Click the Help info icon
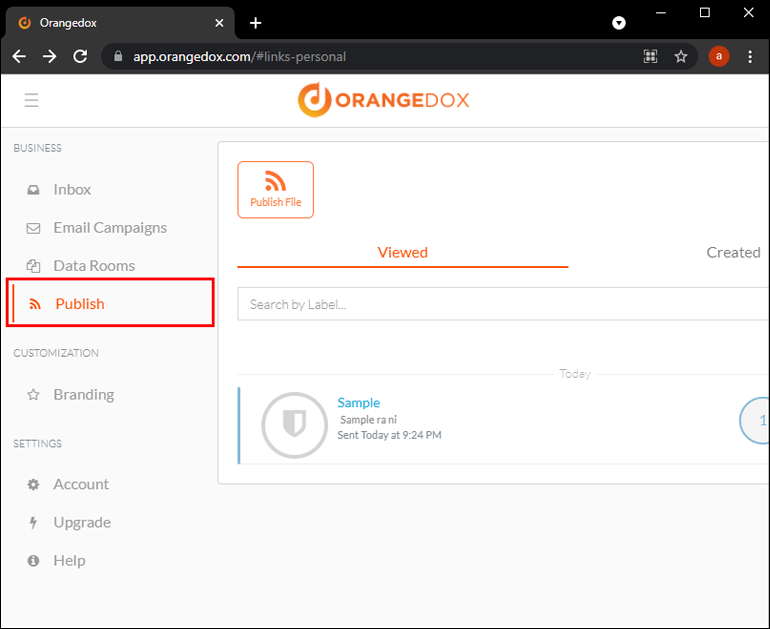Viewport: 770px width, 629px height. click(x=33, y=561)
